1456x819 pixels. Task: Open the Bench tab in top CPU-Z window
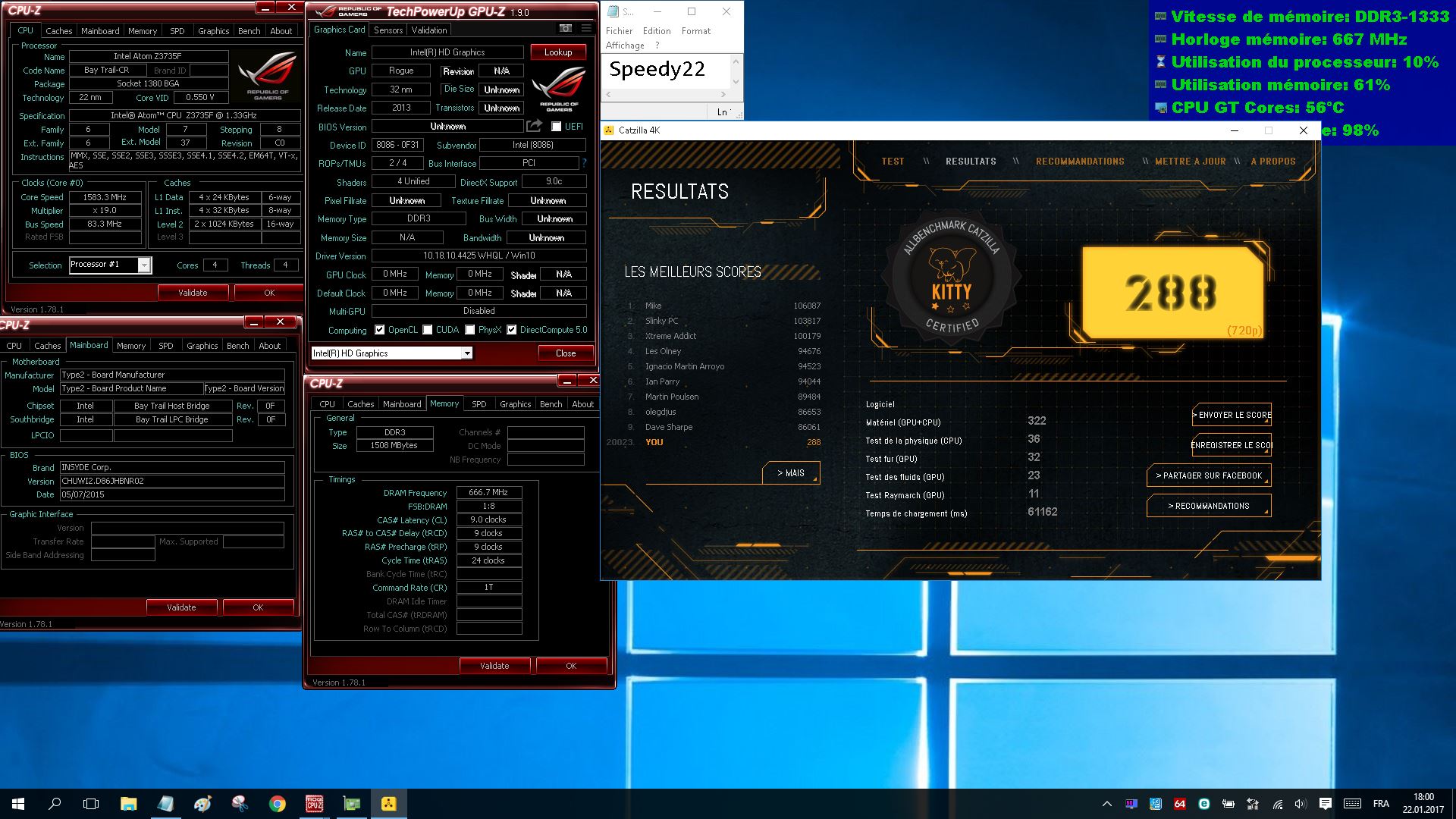249,31
